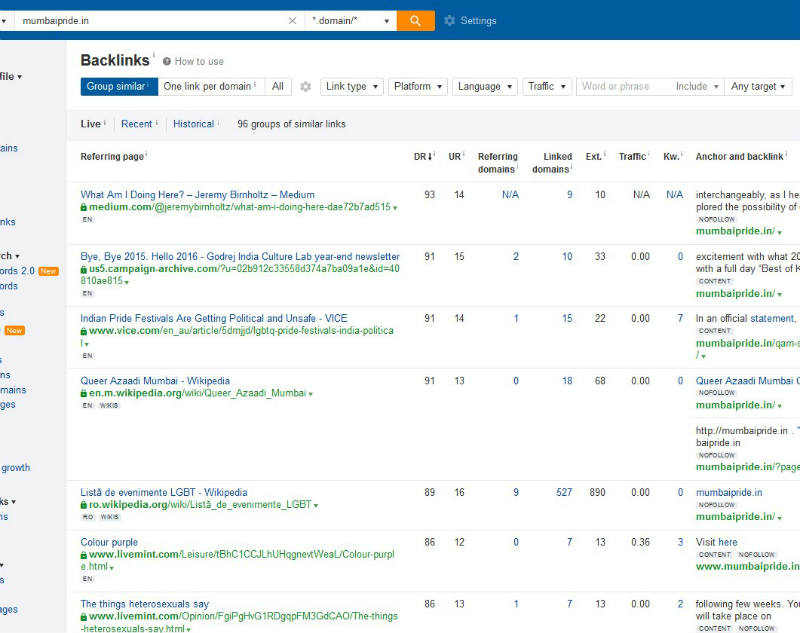Switch to Live index

(x=90, y=124)
